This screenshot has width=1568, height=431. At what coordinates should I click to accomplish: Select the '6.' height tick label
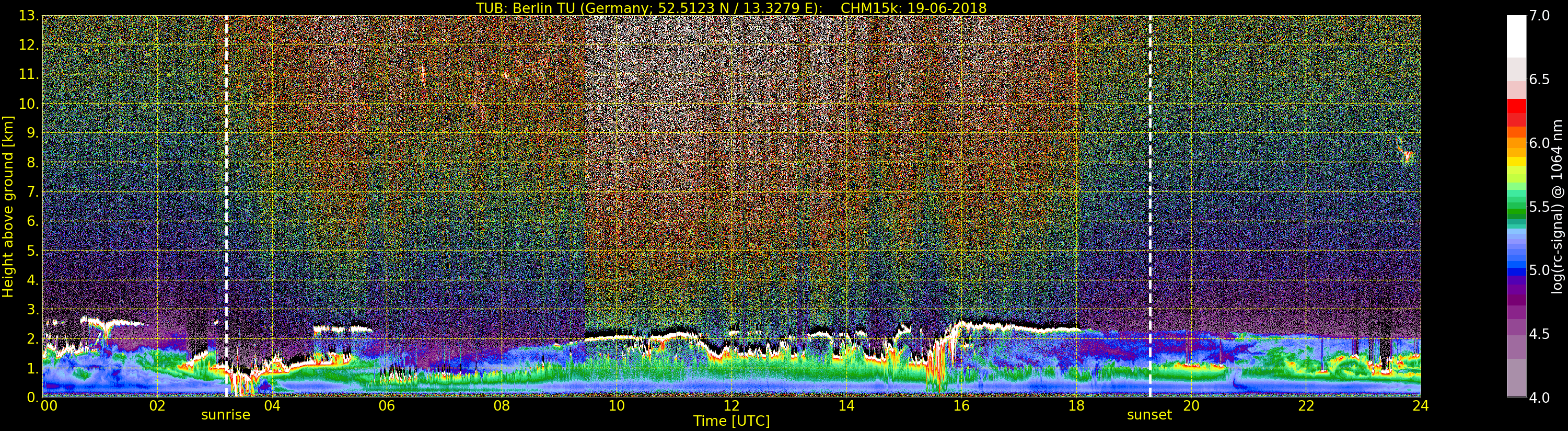coord(32,221)
